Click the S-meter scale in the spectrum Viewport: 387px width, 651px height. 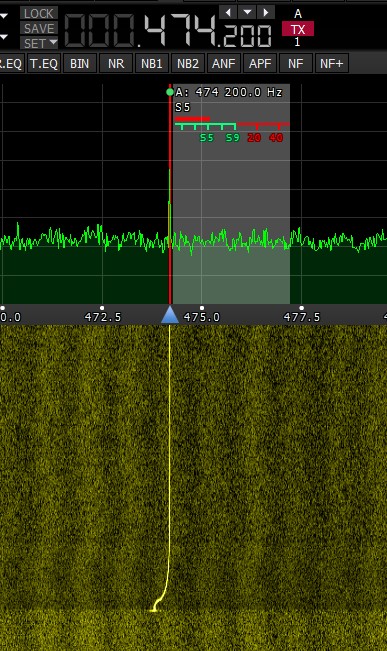pos(232,130)
